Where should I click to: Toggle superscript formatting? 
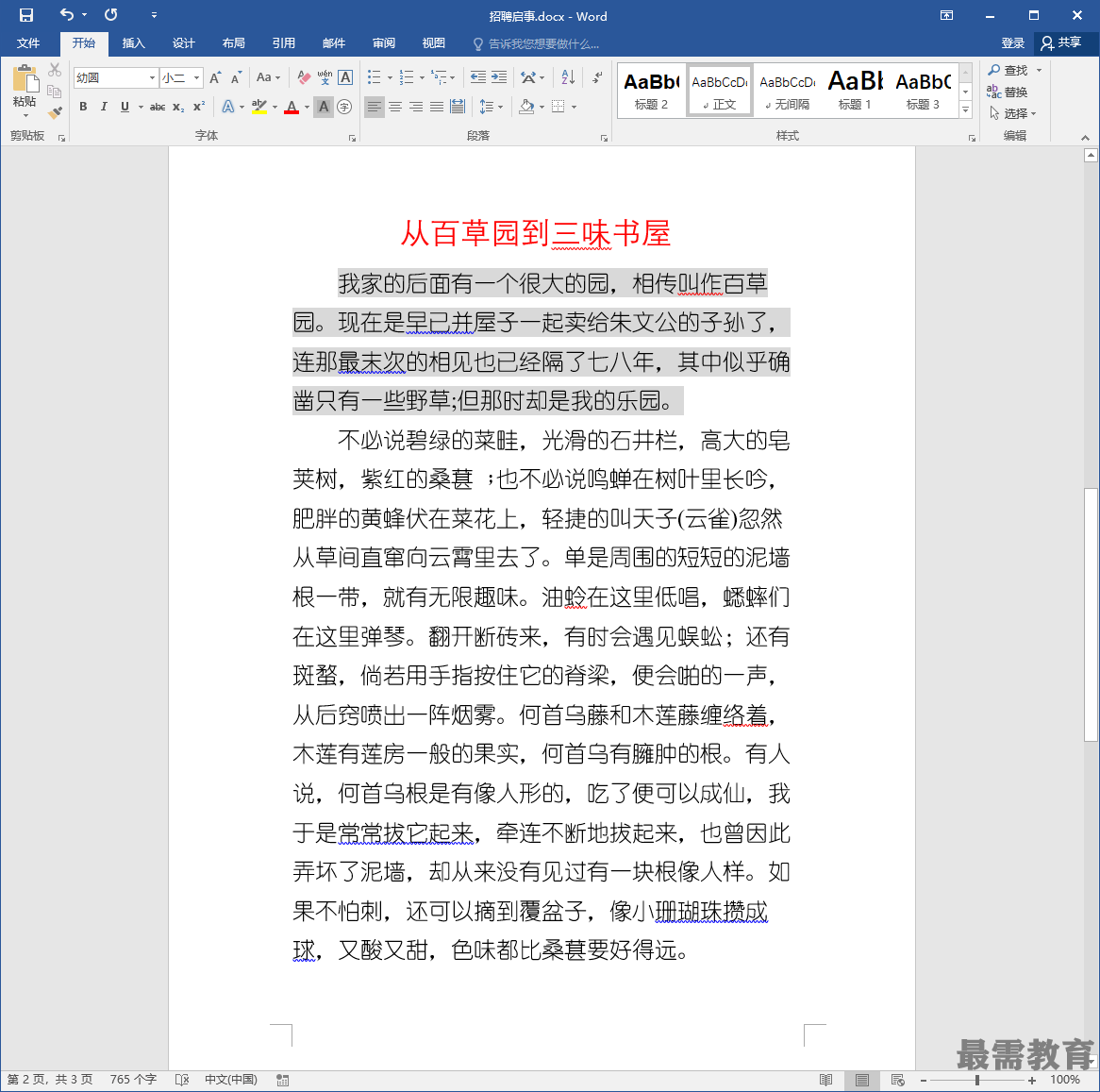coord(199,107)
